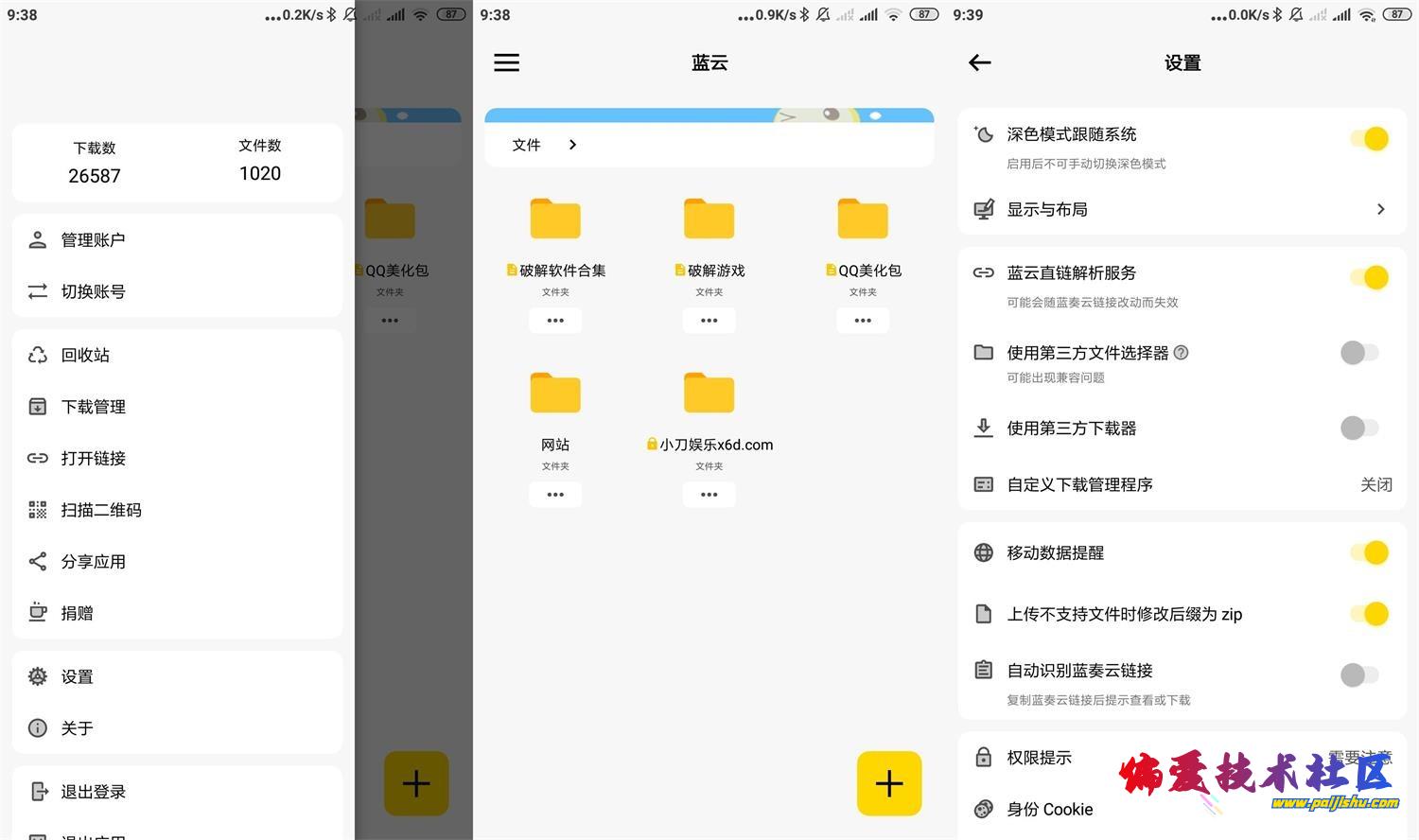Enable 使用第三方文件选择器 switch
This screenshot has width=1419, height=840.
pos(1360,353)
